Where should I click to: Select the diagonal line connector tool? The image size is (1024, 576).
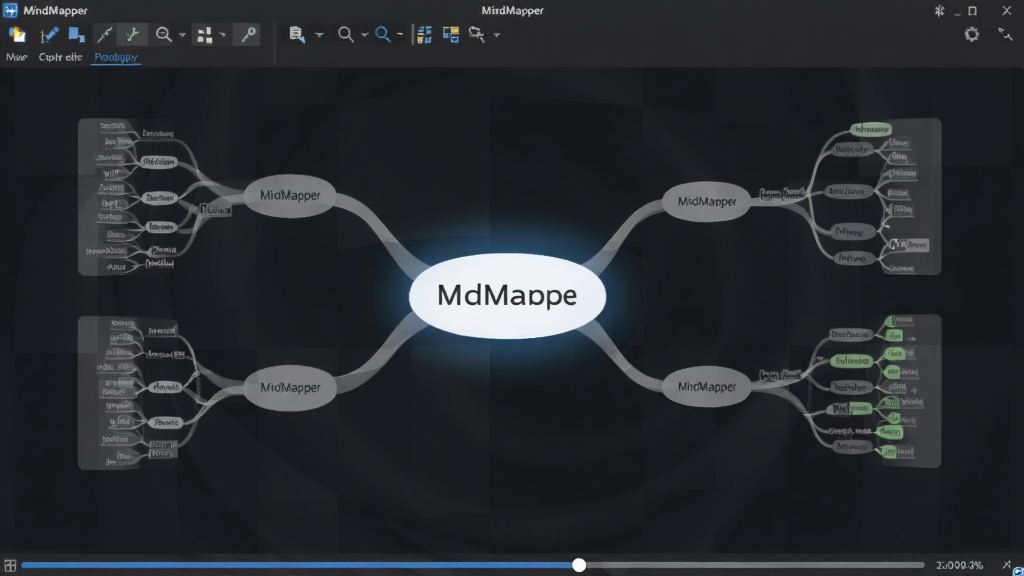tap(104, 35)
